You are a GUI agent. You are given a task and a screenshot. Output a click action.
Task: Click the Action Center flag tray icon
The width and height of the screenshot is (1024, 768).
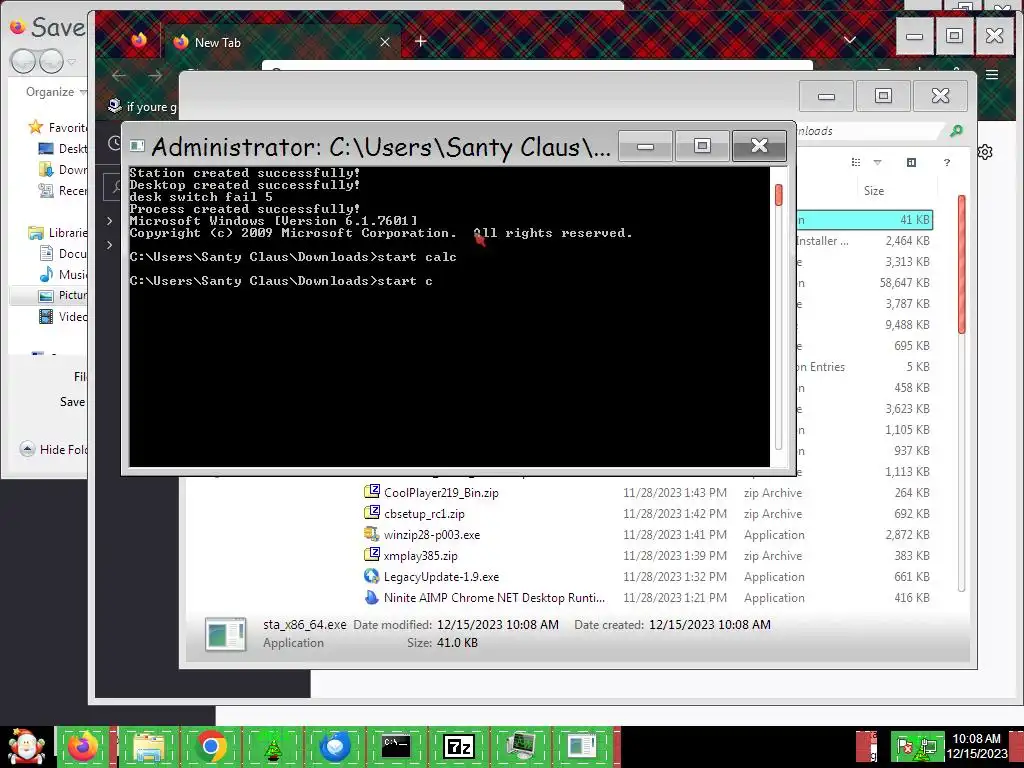point(905,746)
